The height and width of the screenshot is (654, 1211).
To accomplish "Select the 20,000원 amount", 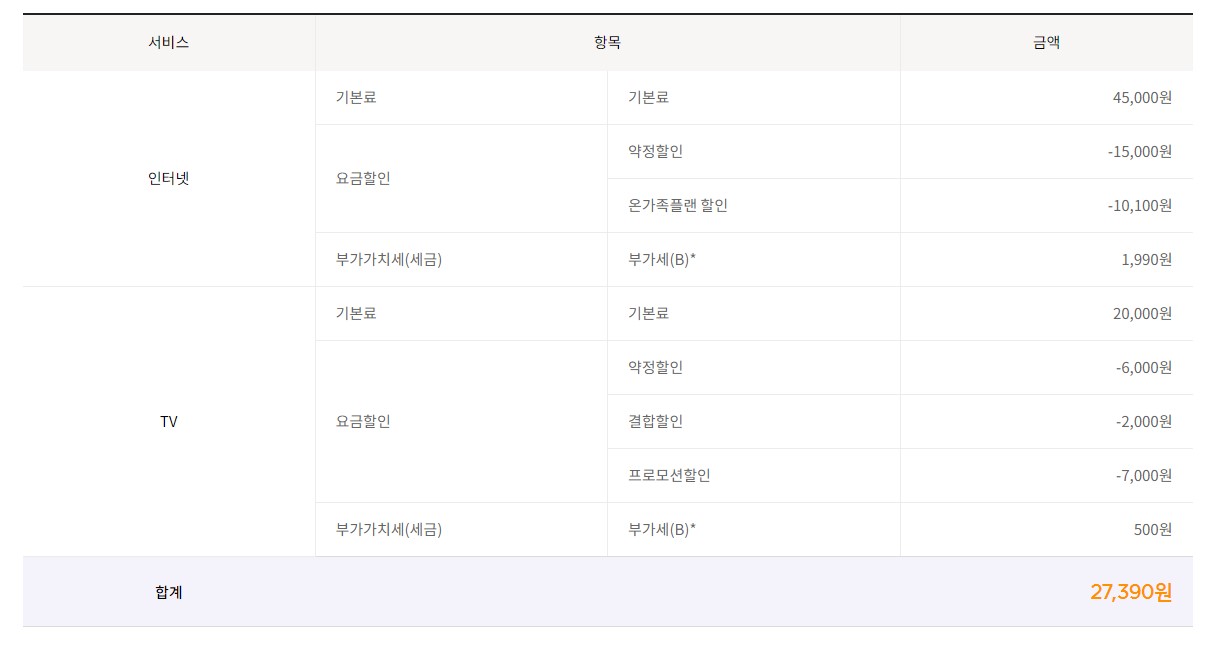I will (1141, 314).
